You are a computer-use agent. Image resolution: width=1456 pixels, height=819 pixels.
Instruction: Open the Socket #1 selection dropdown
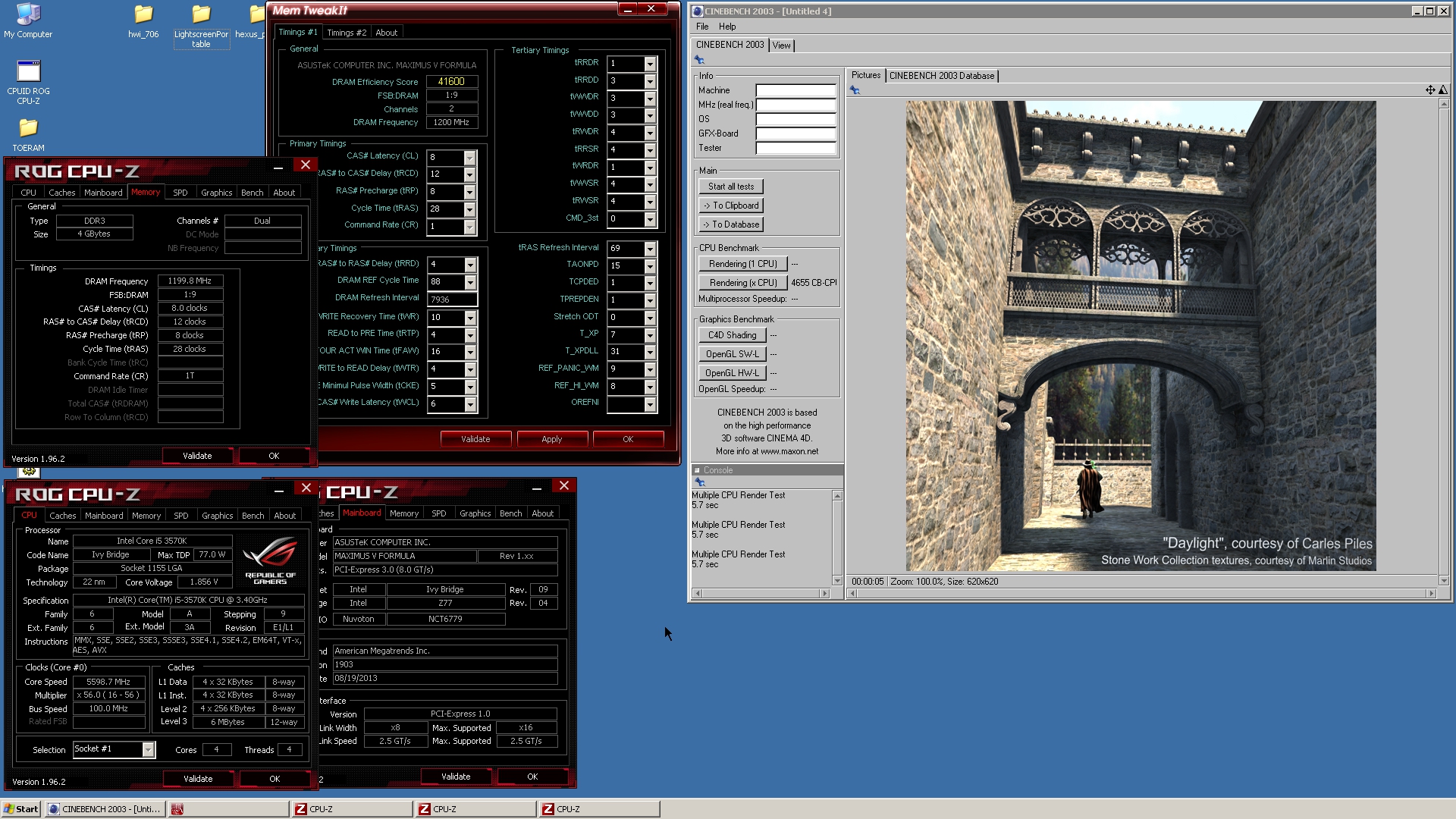(148, 749)
